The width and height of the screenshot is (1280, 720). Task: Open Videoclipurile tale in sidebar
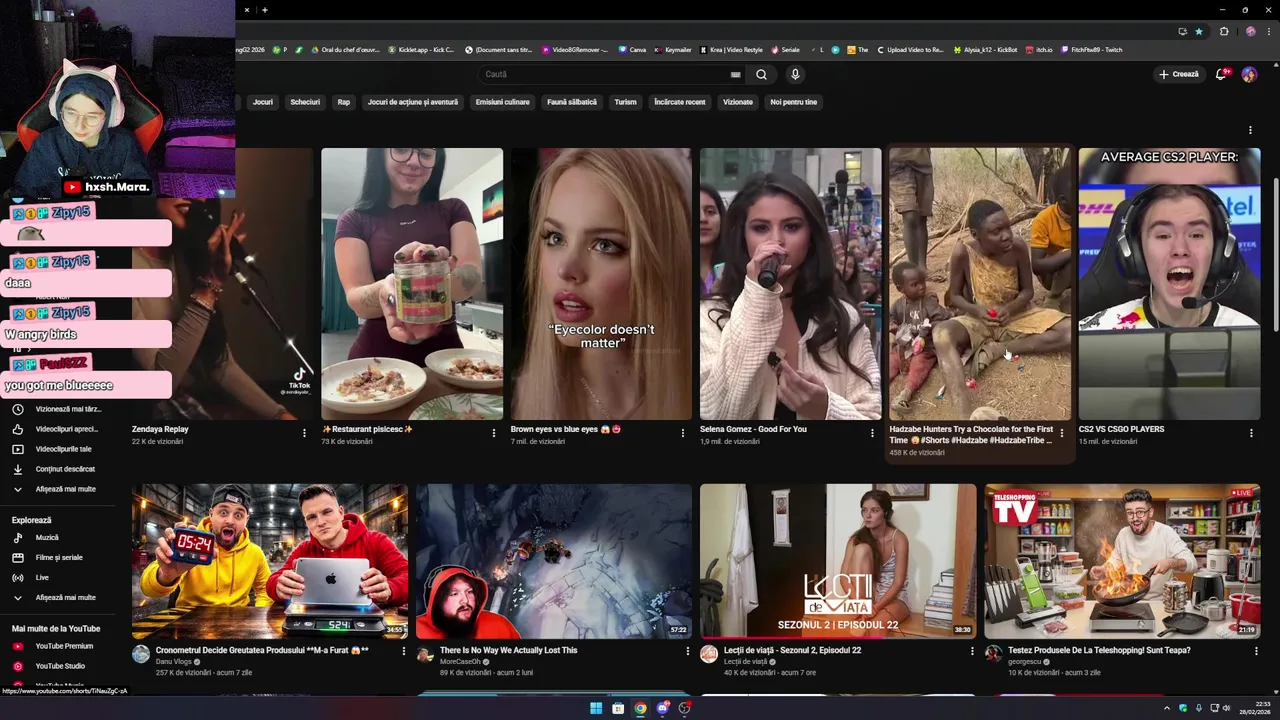[x=59, y=449]
